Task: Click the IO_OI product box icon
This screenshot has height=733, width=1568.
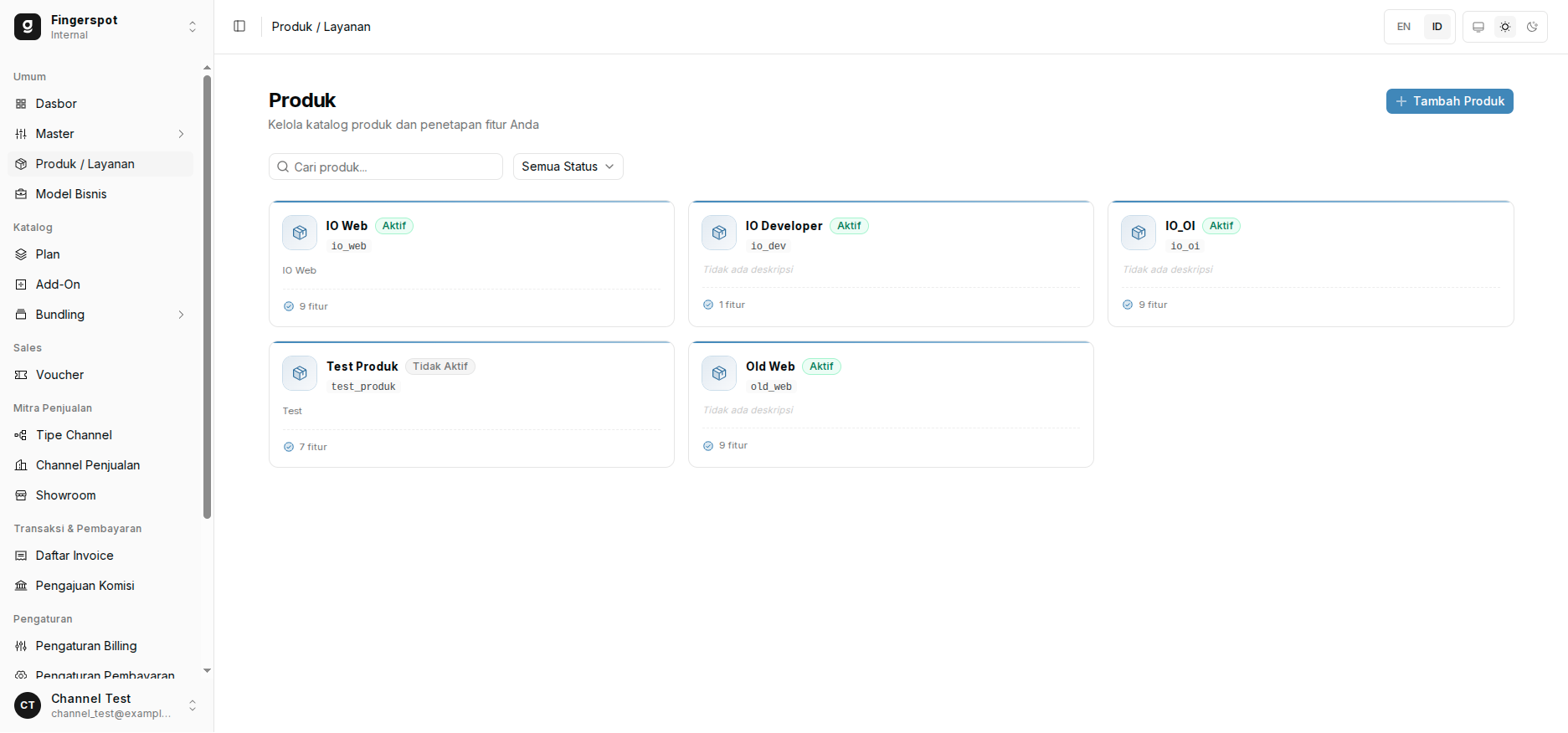Action: tap(1139, 233)
